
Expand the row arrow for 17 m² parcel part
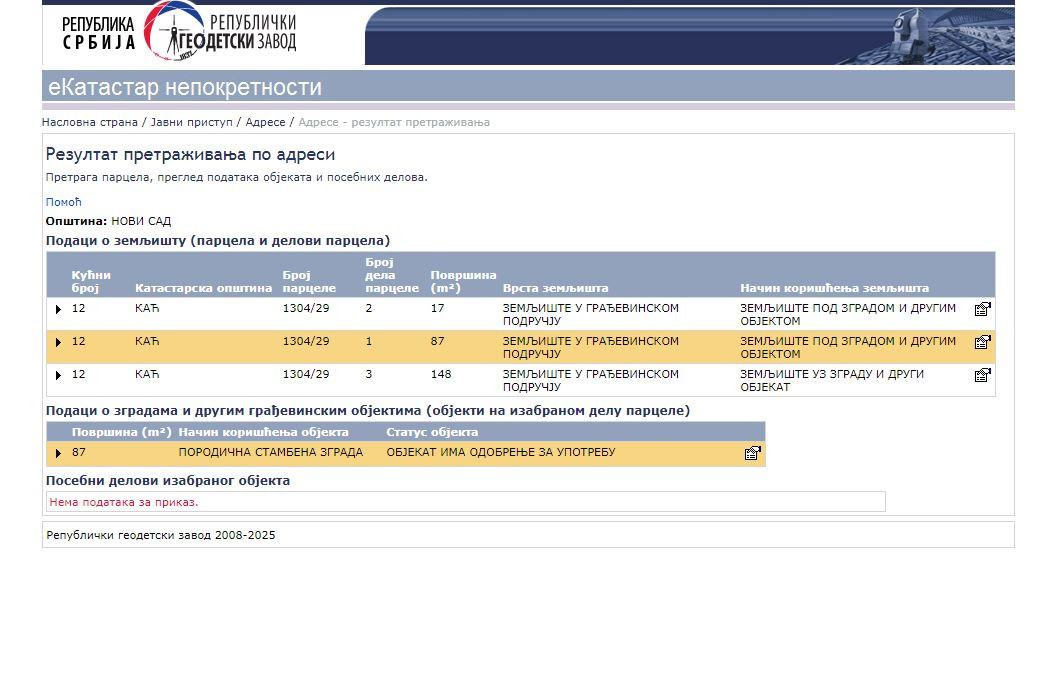click(x=58, y=309)
